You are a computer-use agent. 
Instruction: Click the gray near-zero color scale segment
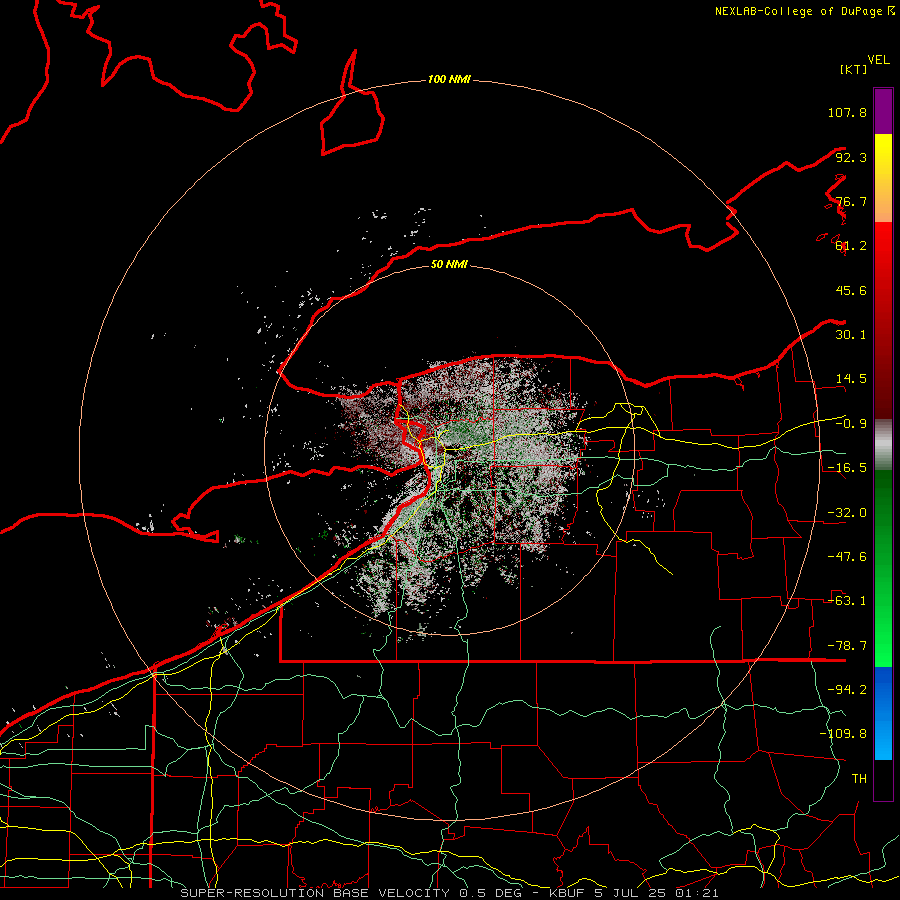(x=883, y=445)
